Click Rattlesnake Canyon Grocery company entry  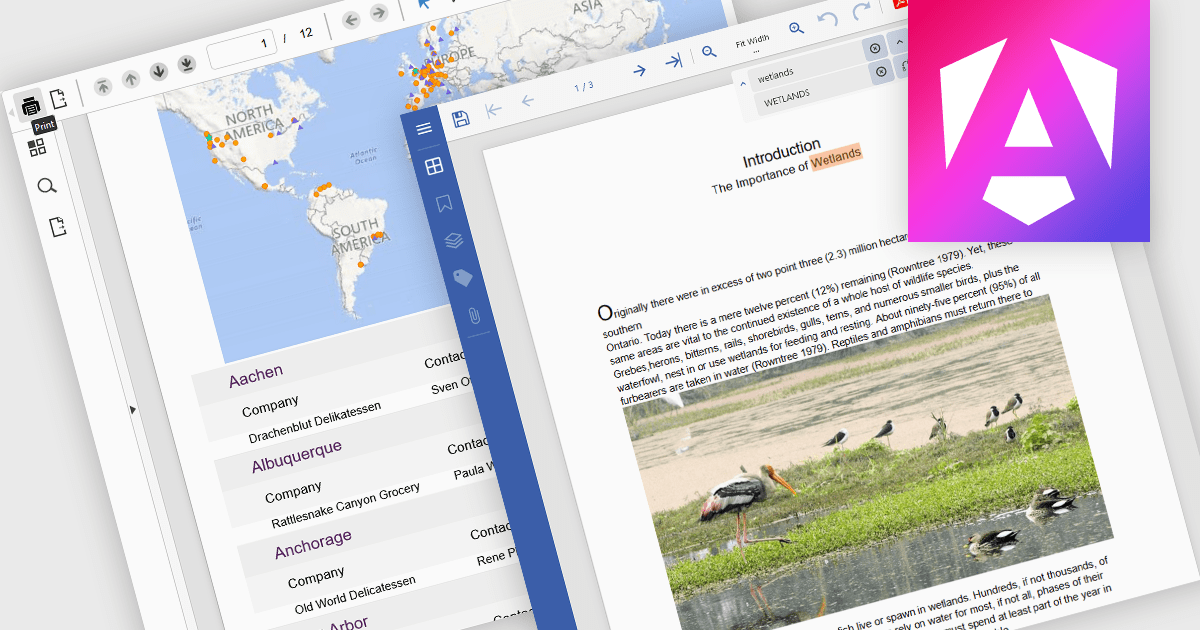(345, 506)
